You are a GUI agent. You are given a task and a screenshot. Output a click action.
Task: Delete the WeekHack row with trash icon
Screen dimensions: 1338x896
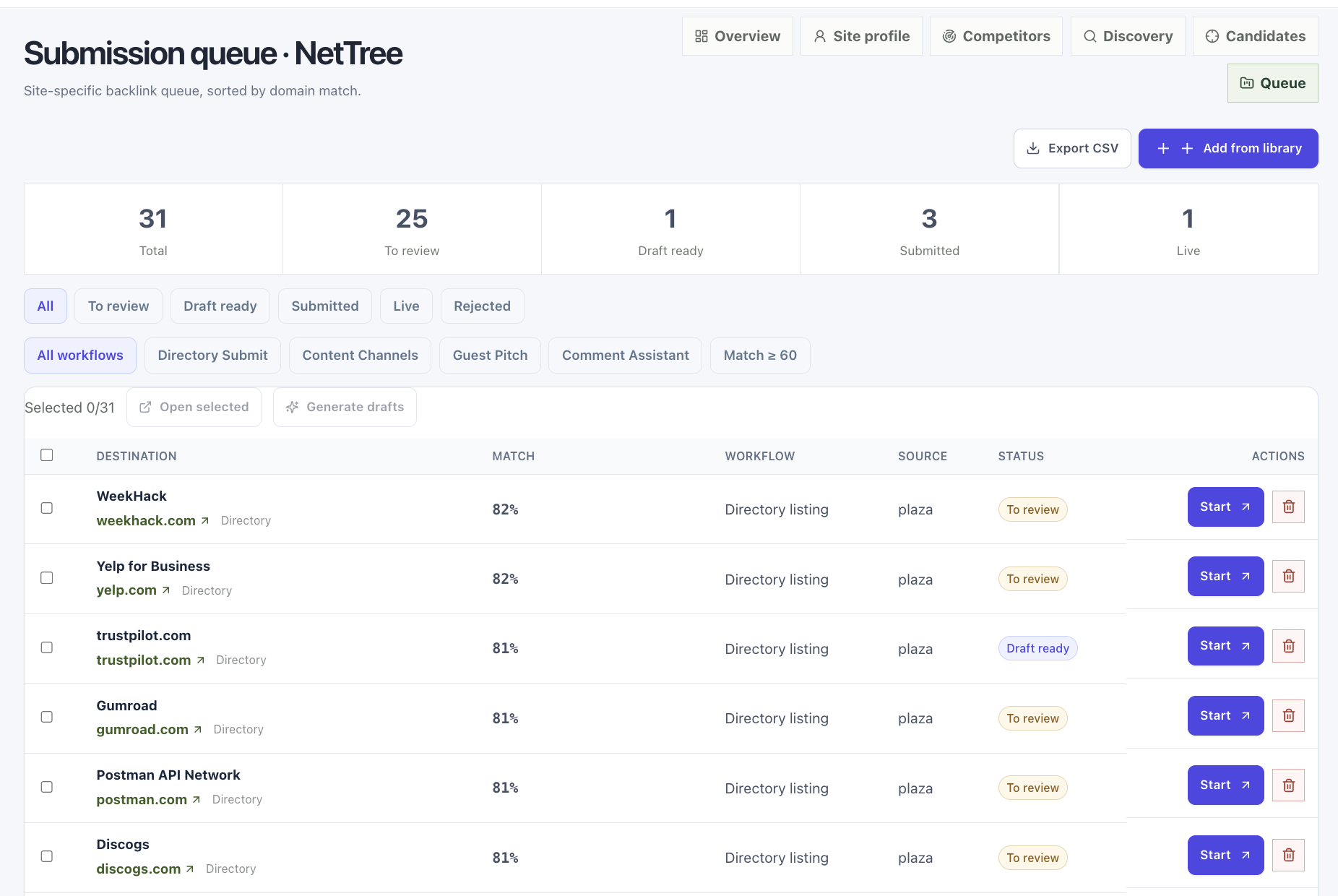tap(1288, 507)
